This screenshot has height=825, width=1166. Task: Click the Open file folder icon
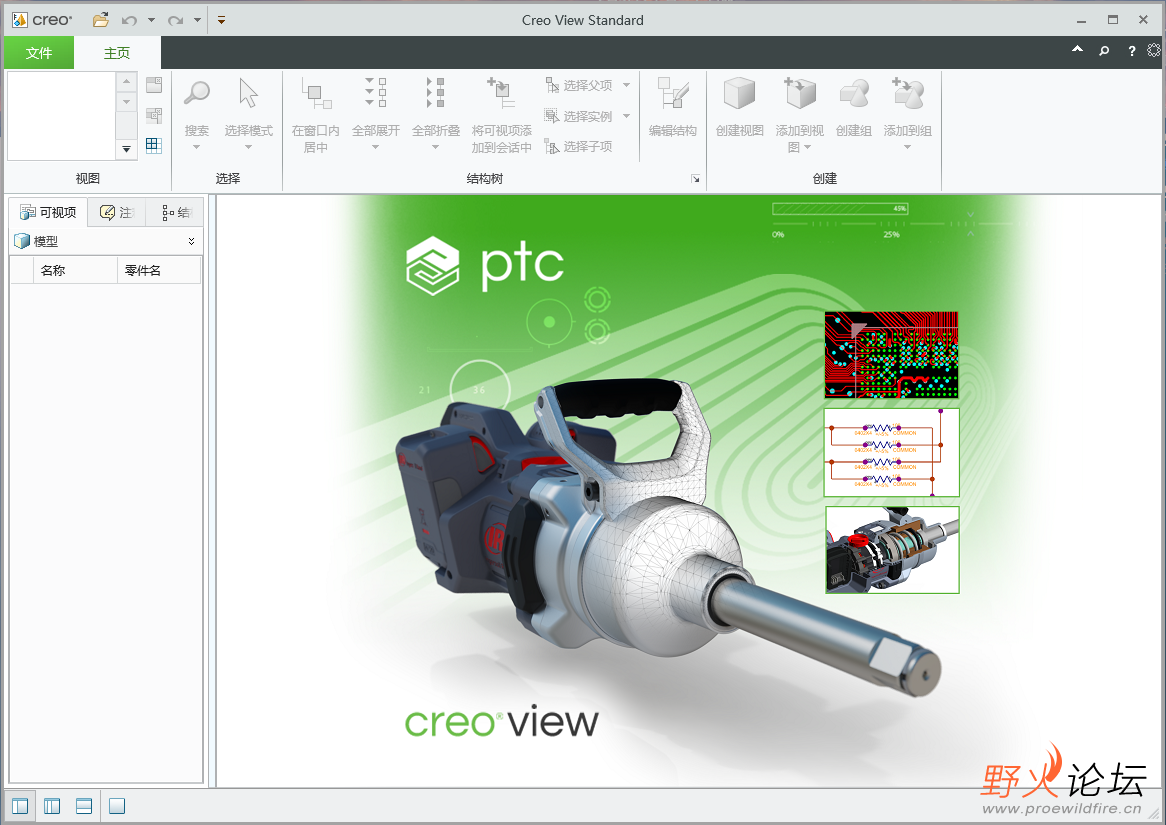[x=100, y=20]
